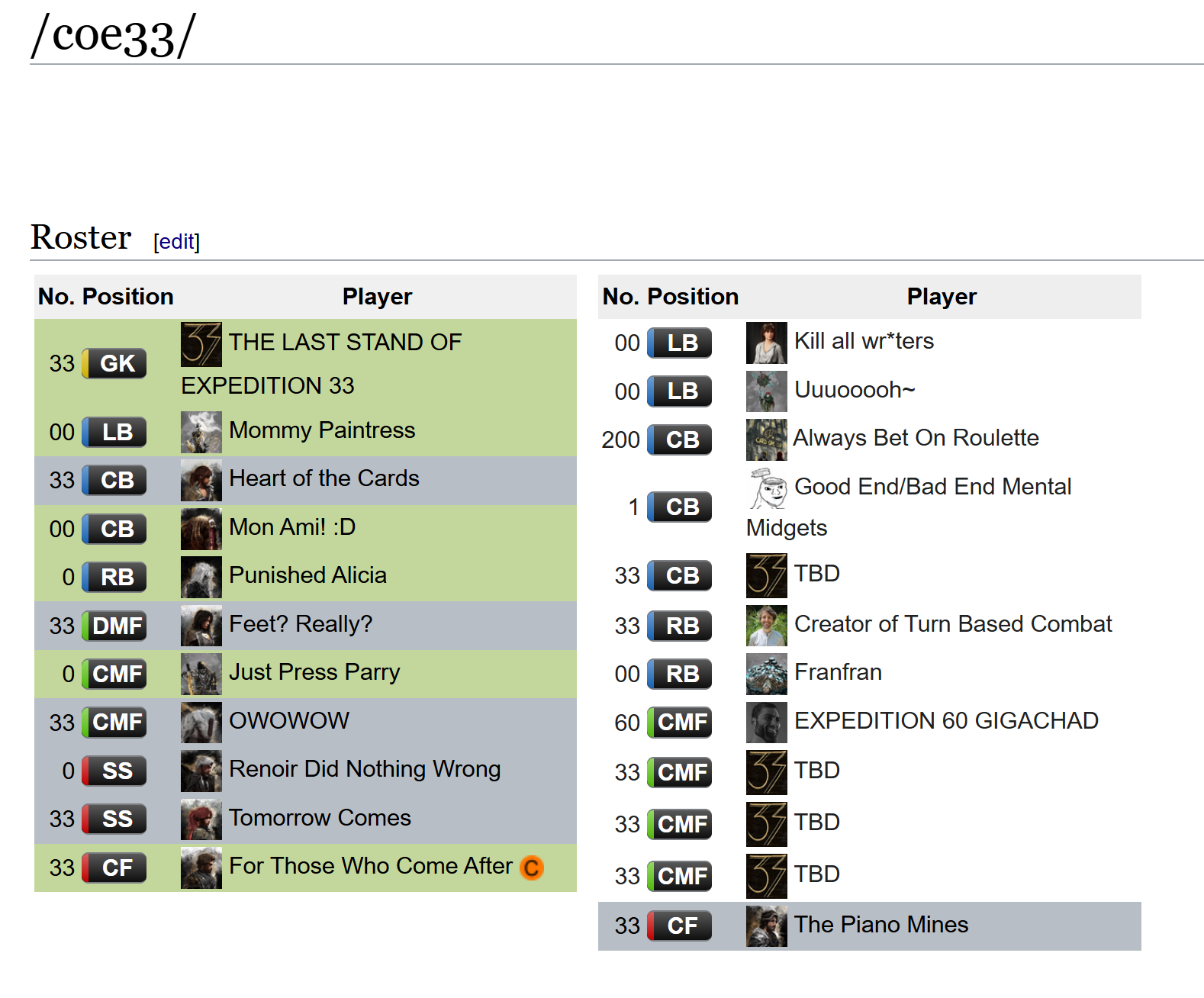Screen dimensions: 1204x998
Task: Click 'Tomorrow Comes' player name
Action: [320, 818]
